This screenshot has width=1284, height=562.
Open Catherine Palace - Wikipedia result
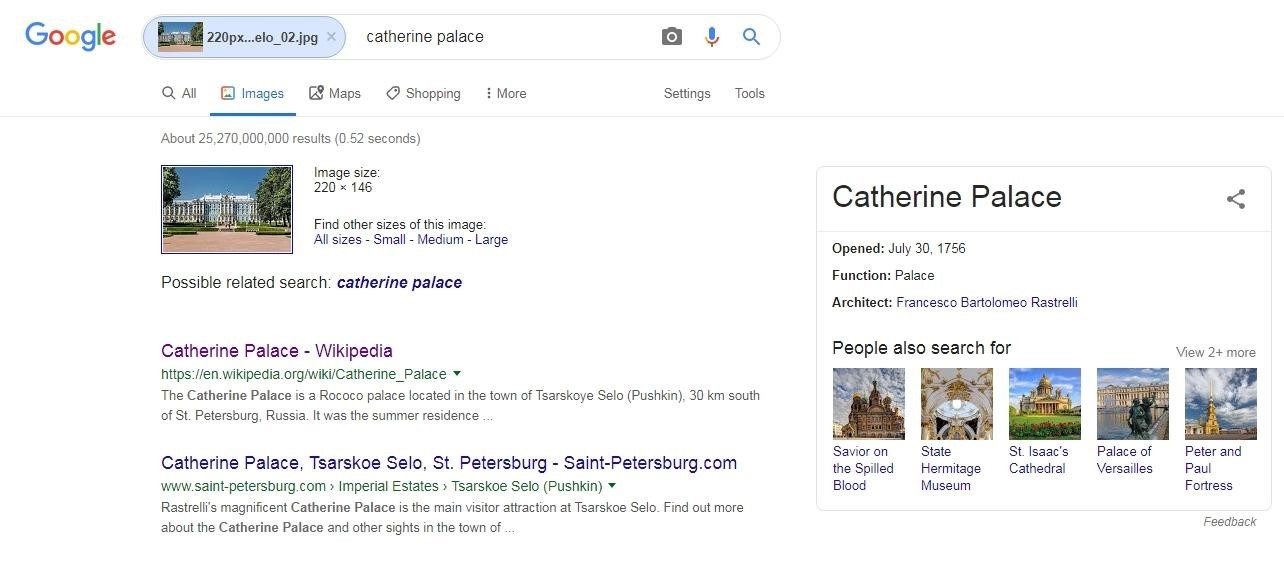tap(277, 351)
